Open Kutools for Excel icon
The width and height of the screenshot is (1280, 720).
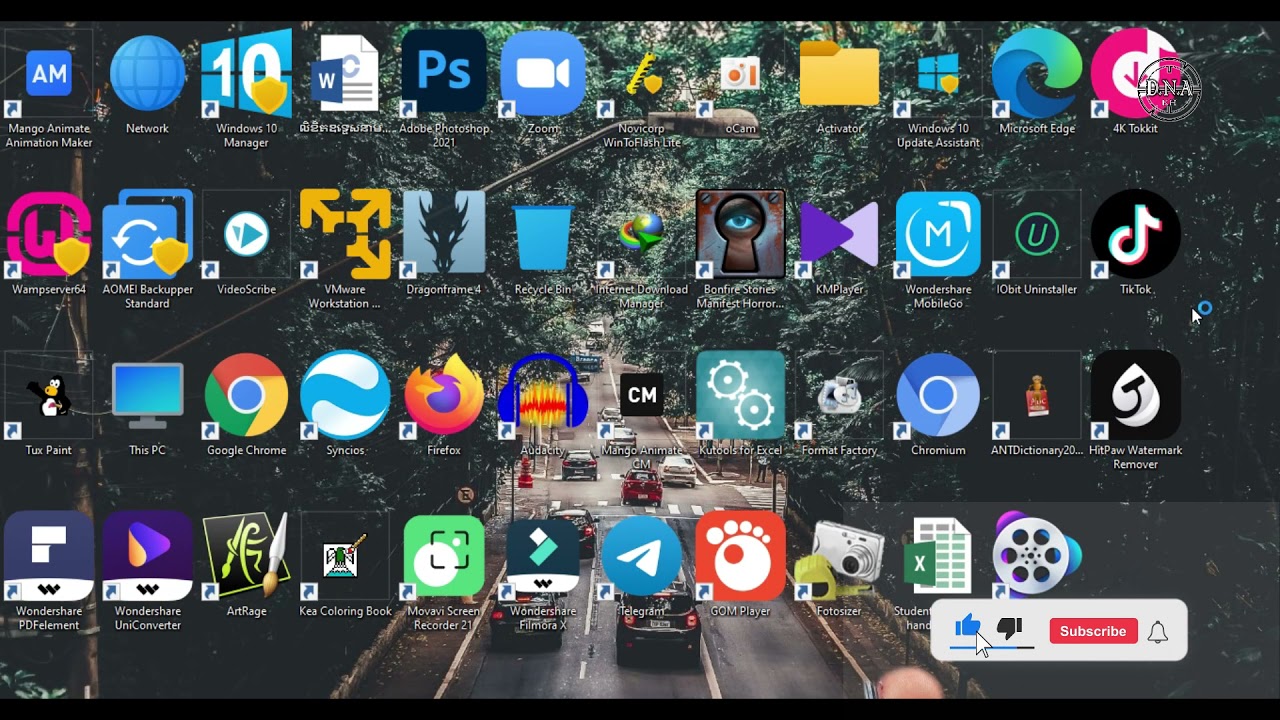coord(740,397)
